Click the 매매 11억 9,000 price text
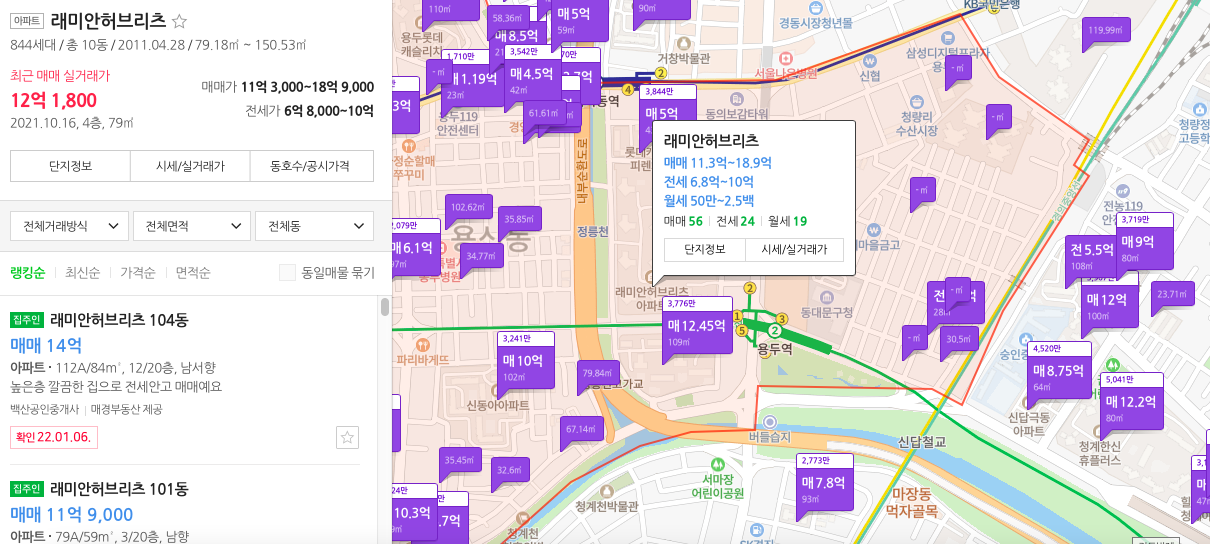The image size is (1210, 544). tap(71, 515)
